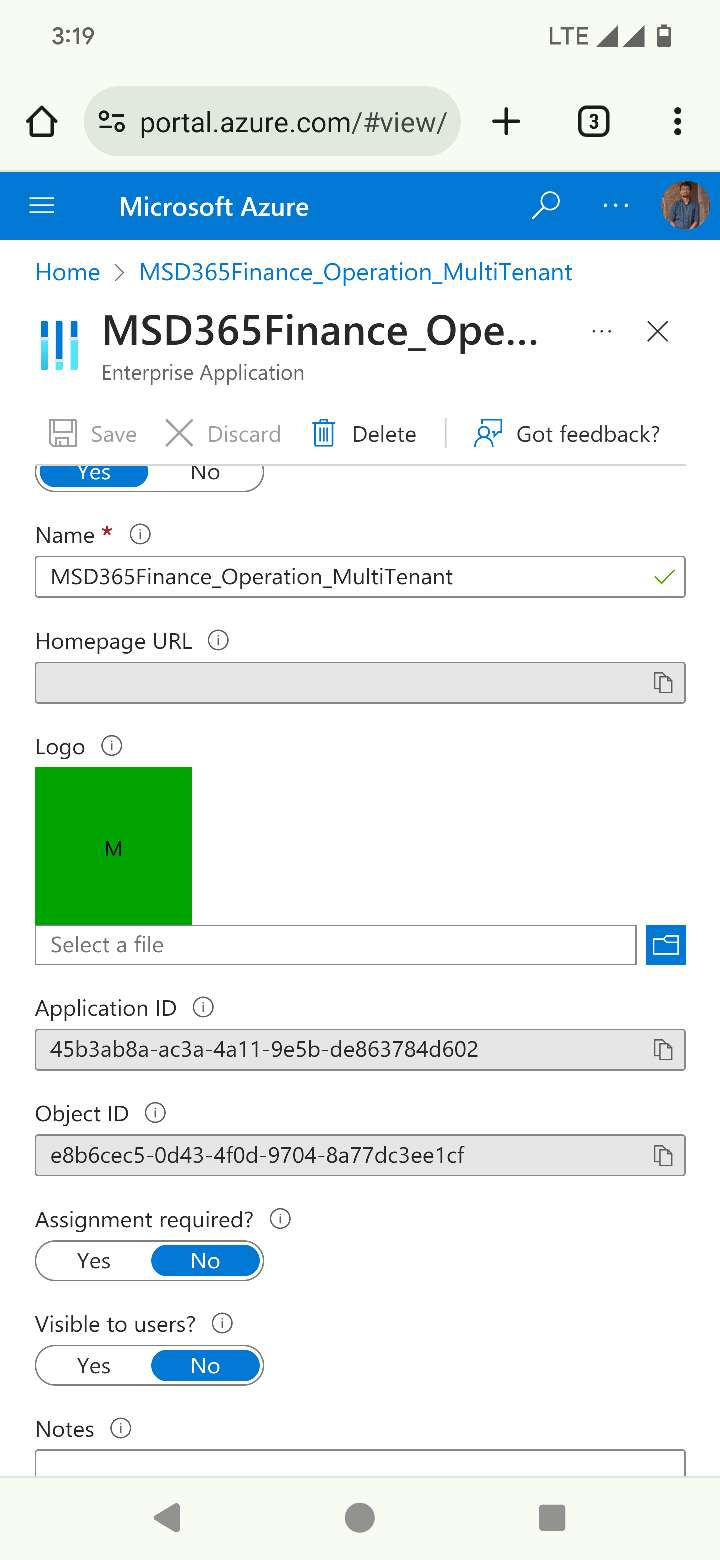The width and height of the screenshot is (720, 1560).
Task: Open the browser three-dot overflow menu
Action: pyautogui.click(x=677, y=122)
